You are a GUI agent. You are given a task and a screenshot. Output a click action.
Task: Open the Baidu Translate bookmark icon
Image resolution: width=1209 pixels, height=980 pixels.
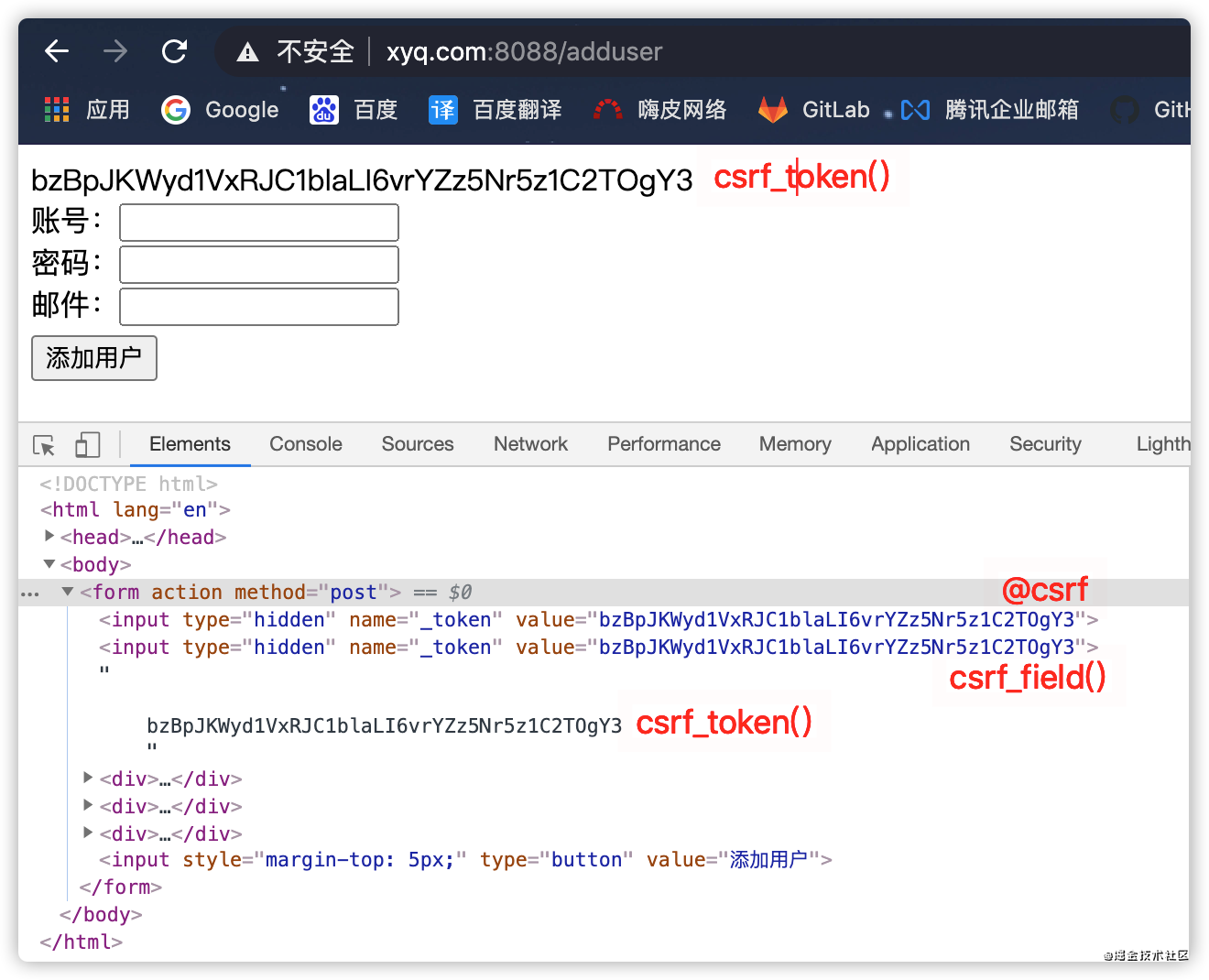pyautogui.click(x=443, y=110)
